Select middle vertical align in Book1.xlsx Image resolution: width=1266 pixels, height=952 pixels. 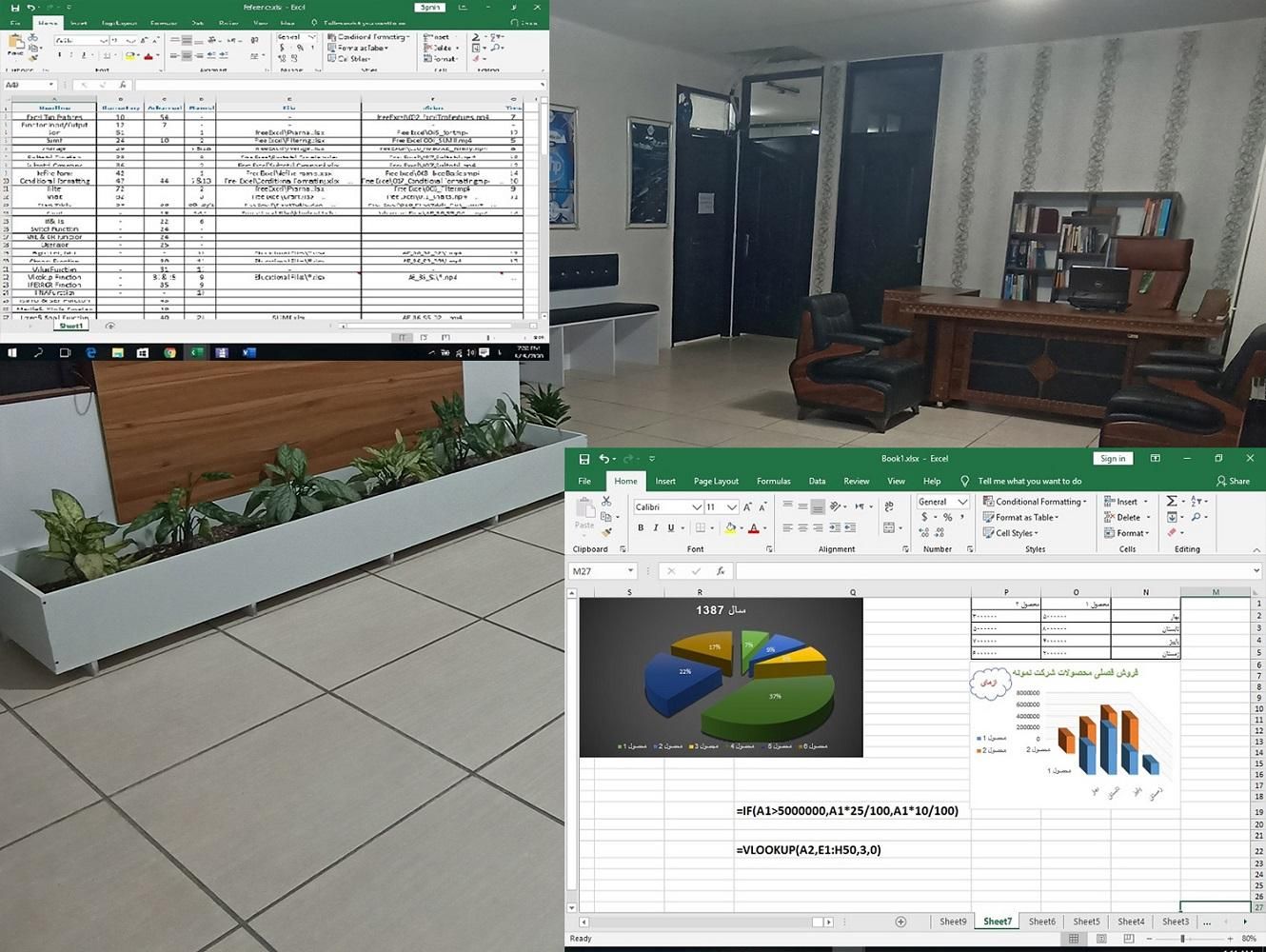click(802, 506)
